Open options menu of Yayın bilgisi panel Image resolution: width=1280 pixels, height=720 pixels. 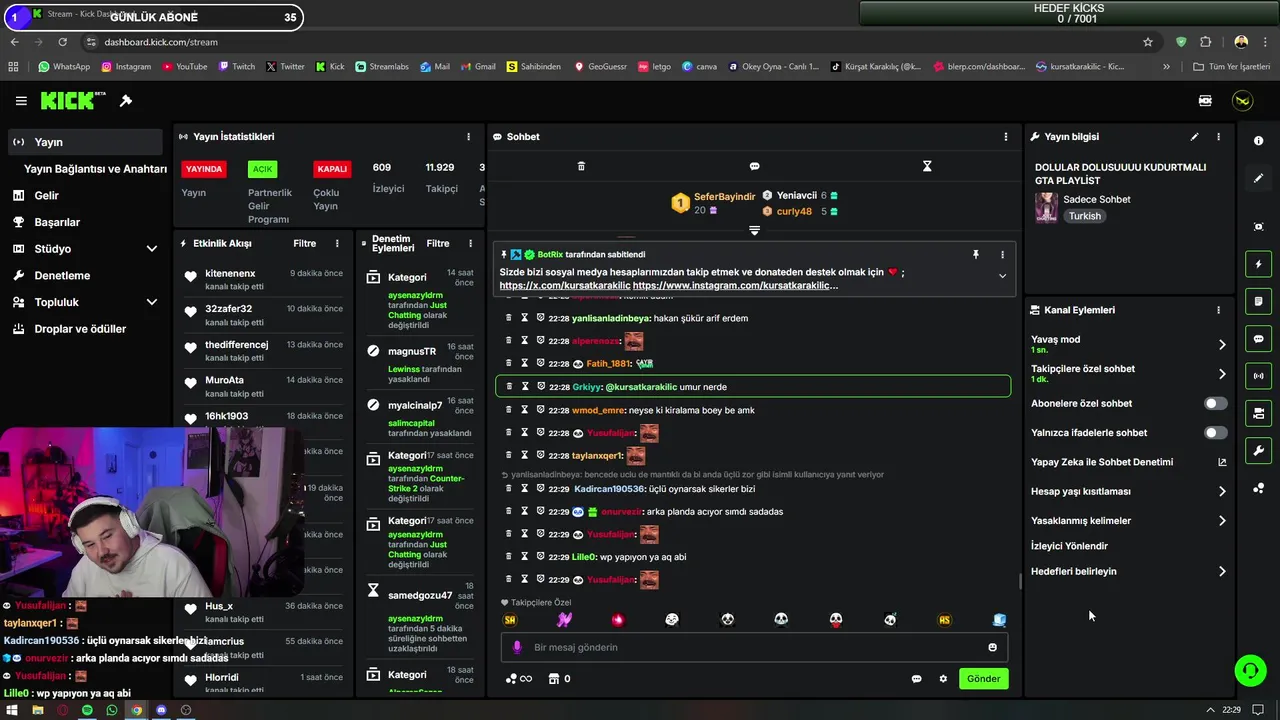pos(1218,137)
